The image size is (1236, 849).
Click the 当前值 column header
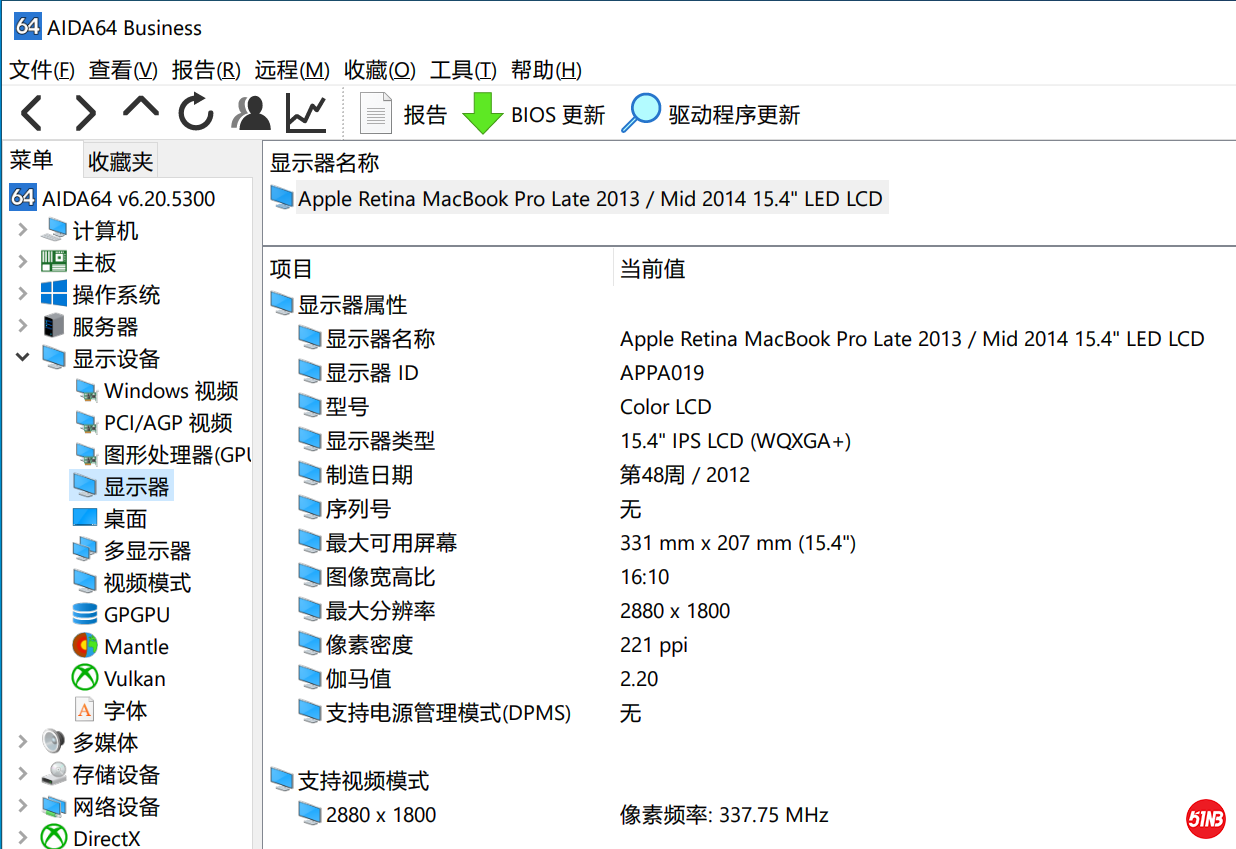click(652, 268)
